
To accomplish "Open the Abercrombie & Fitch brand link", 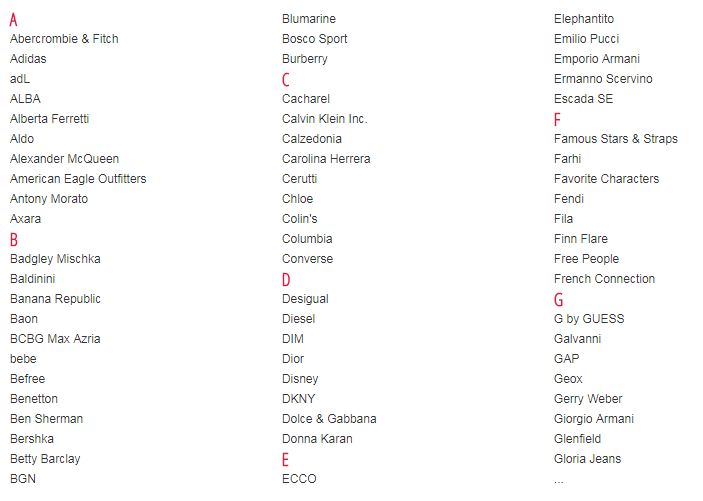I will 64,39.
